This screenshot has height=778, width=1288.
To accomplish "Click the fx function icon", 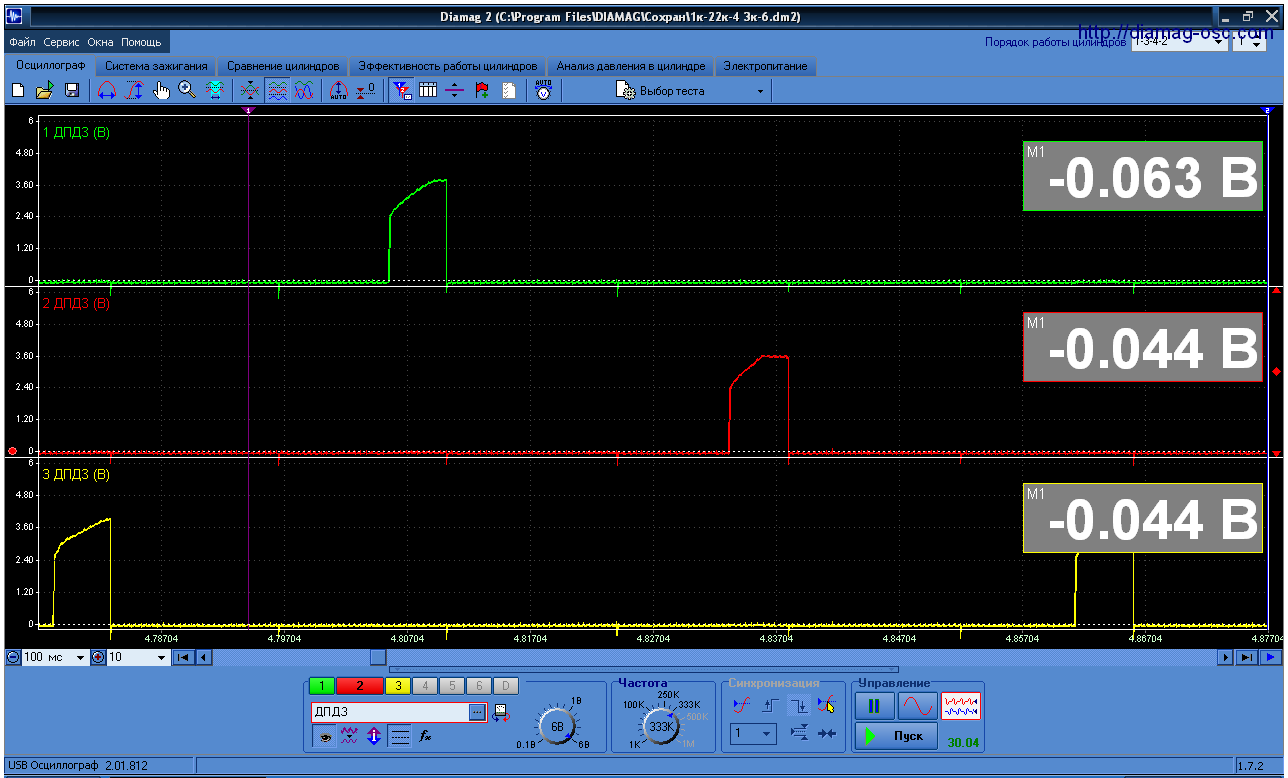I will click(425, 737).
